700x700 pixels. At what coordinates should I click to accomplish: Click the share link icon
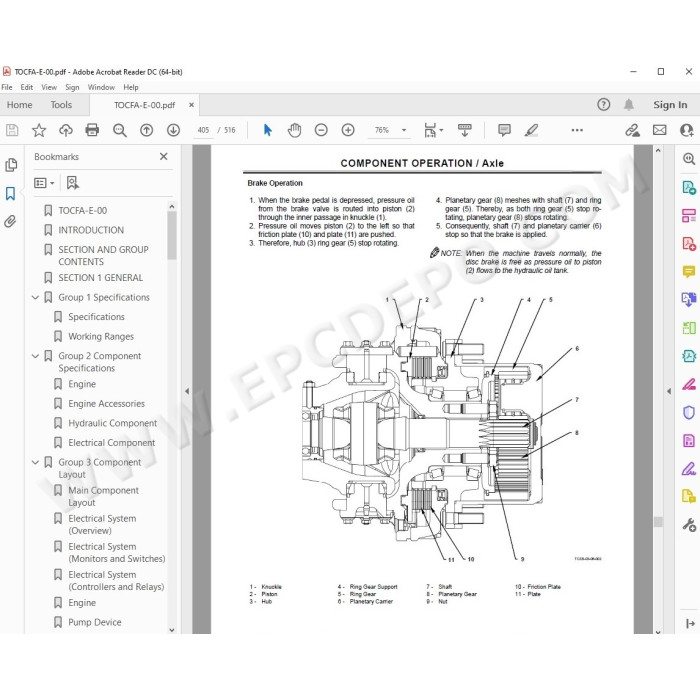632,130
